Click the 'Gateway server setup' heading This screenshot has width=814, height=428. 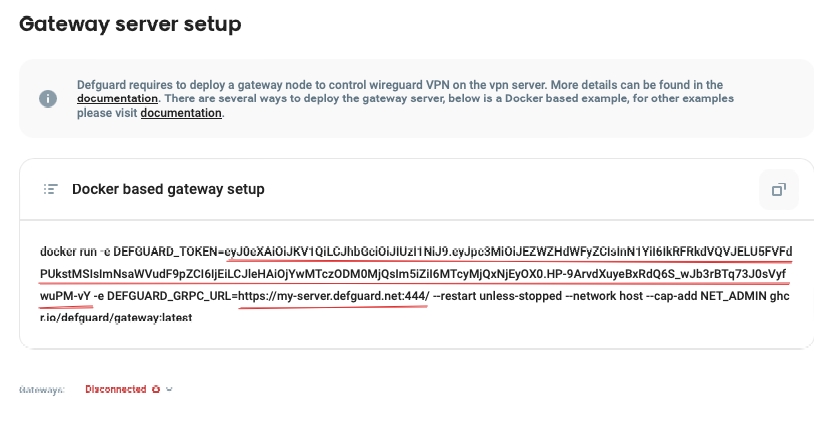tap(130, 24)
